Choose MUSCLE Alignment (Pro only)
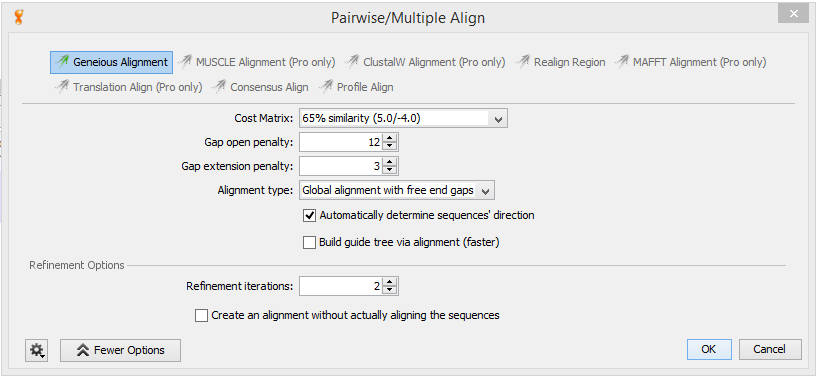Screen dimensions: 816x376 click(256, 62)
